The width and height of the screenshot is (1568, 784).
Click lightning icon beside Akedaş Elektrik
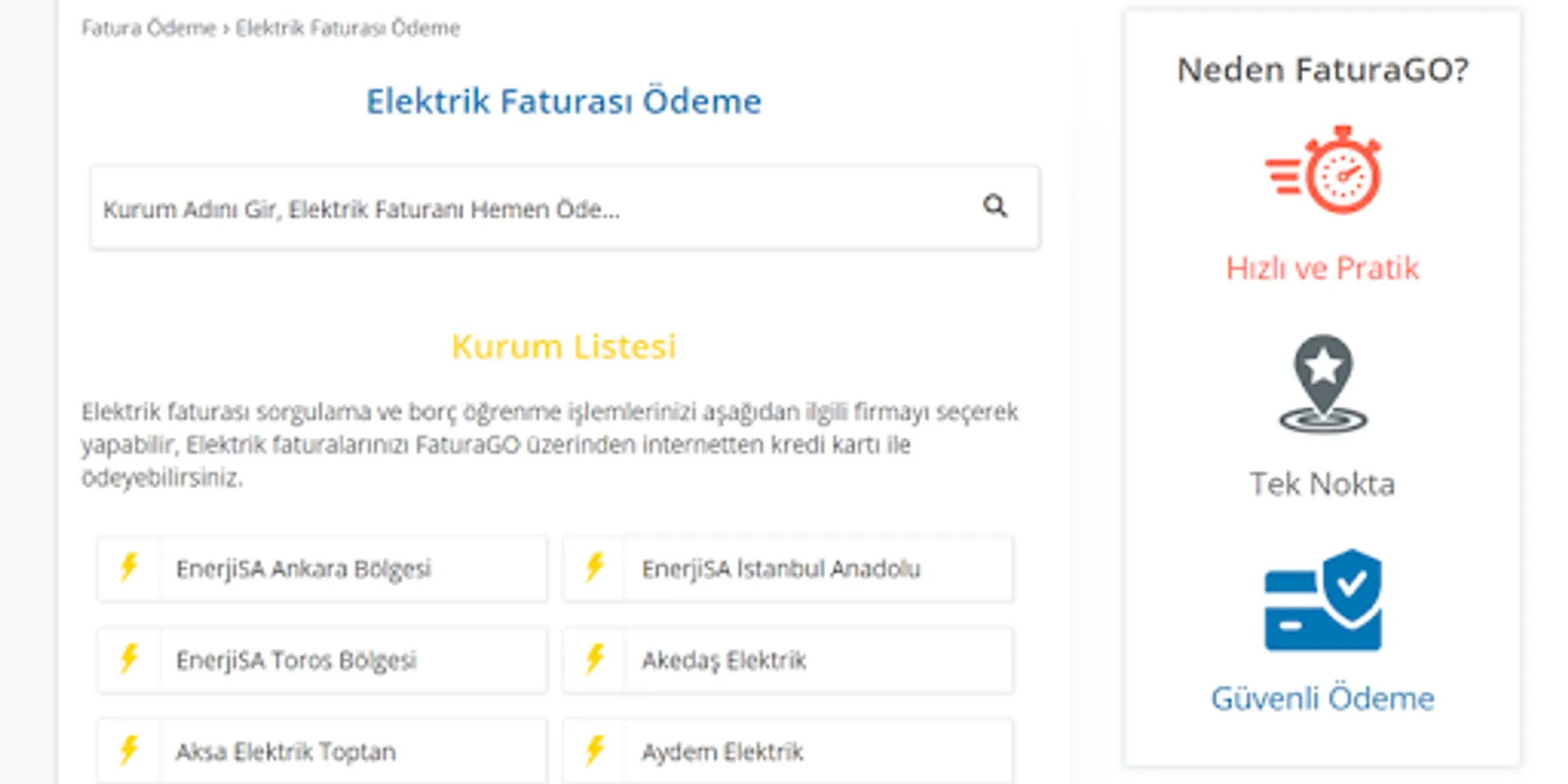[x=595, y=659]
